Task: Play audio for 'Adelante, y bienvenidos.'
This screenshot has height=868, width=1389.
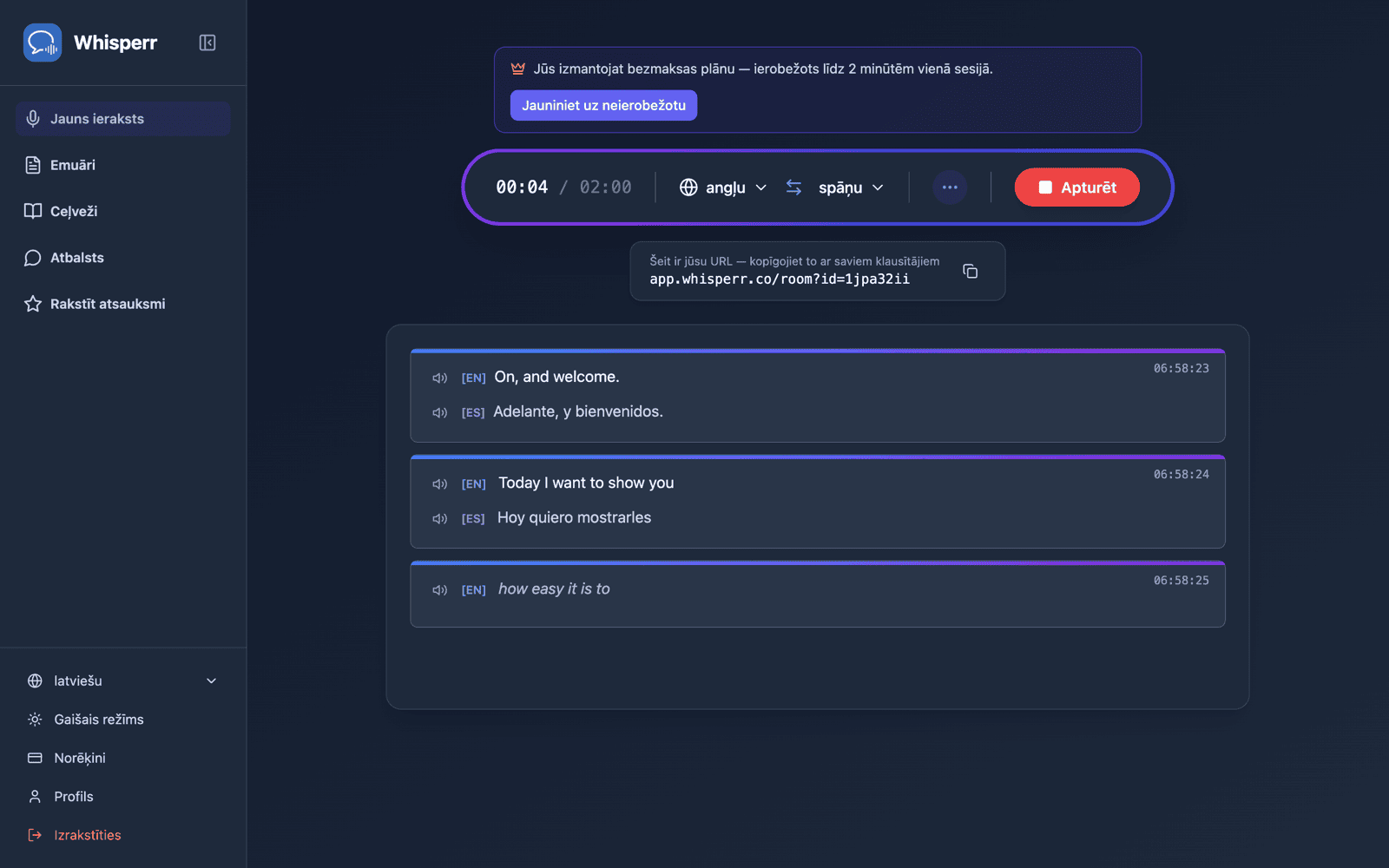Action: click(x=440, y=412)
